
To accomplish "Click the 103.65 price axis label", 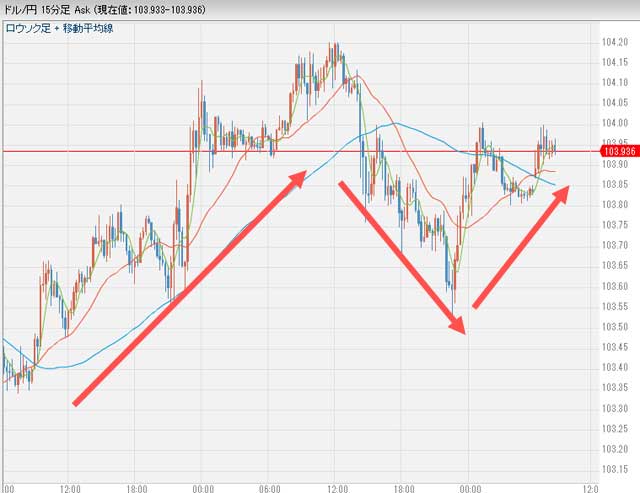I will tap(615, 266).
